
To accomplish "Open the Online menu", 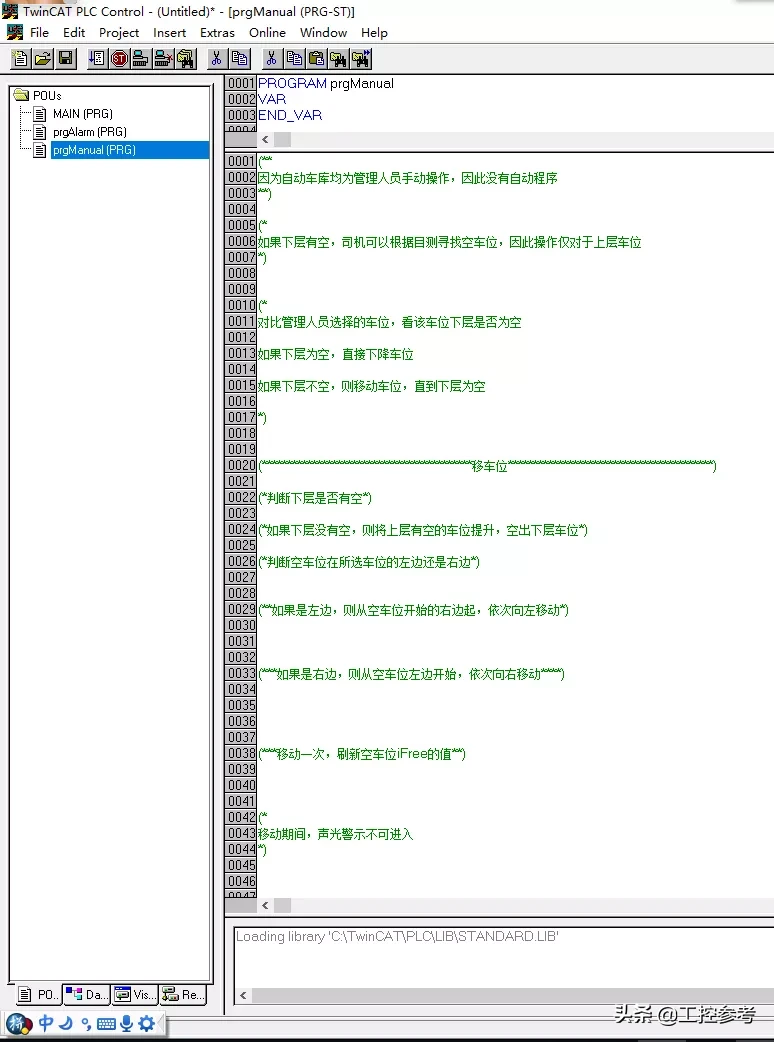I will click(x=267, y=33).
